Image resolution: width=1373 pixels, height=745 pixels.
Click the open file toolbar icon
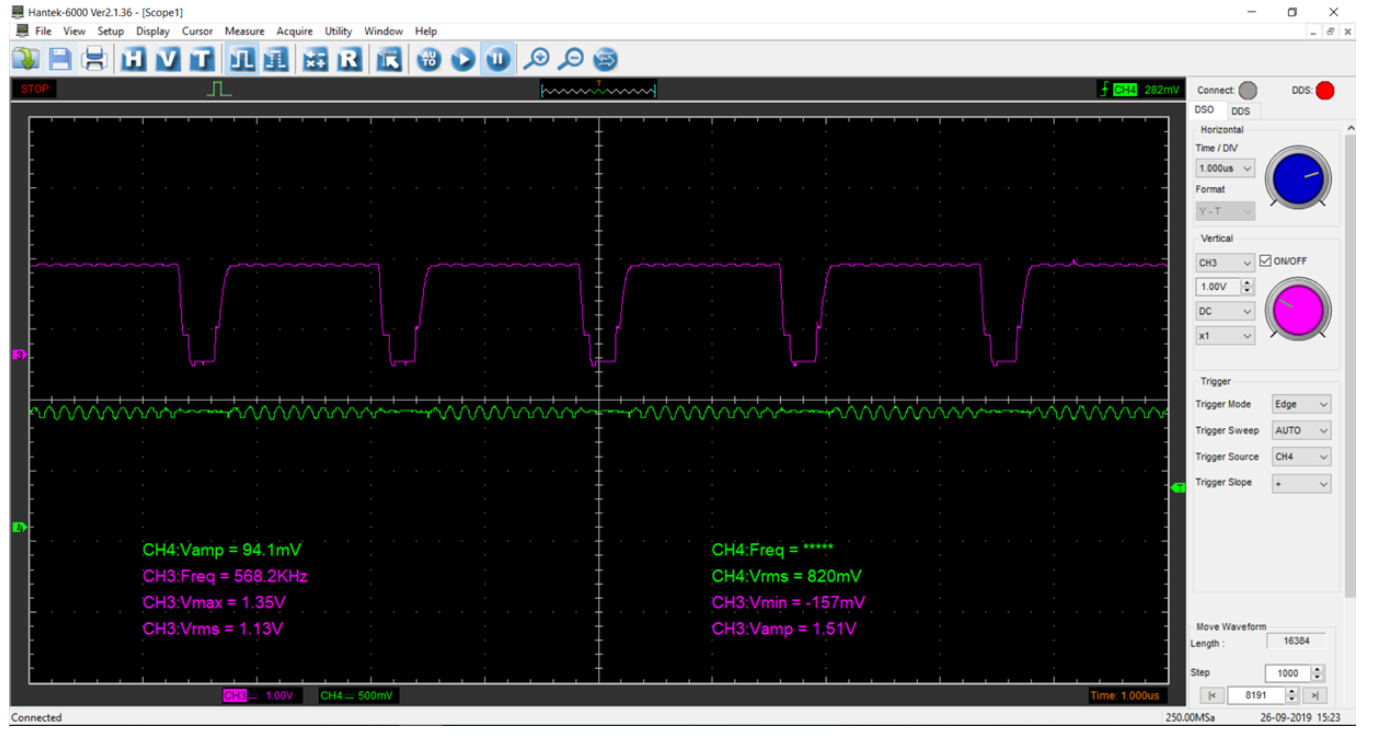click(x=25, y=59)
